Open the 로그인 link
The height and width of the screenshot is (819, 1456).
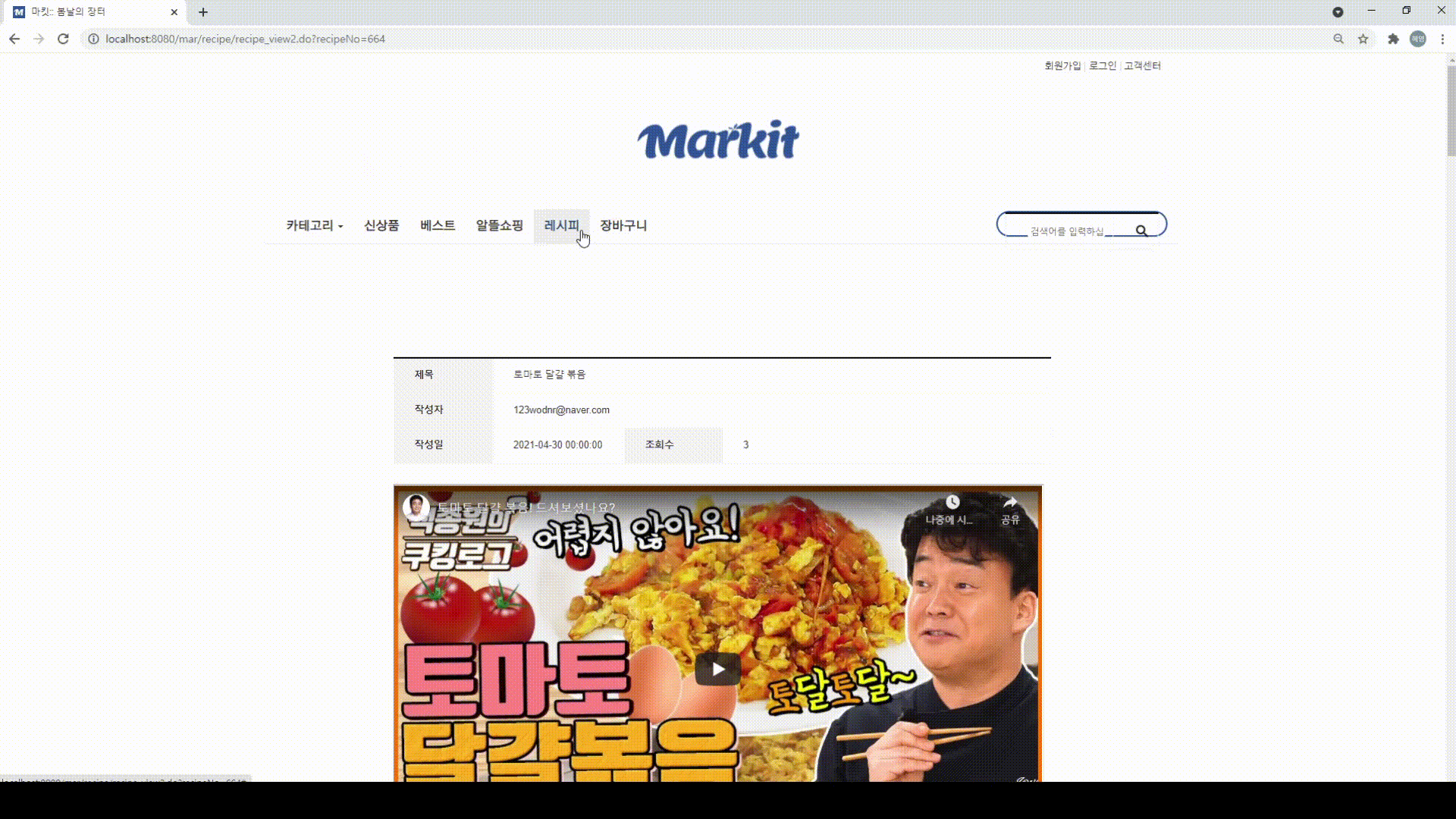pyautogui.click(x=1101, y=66)
